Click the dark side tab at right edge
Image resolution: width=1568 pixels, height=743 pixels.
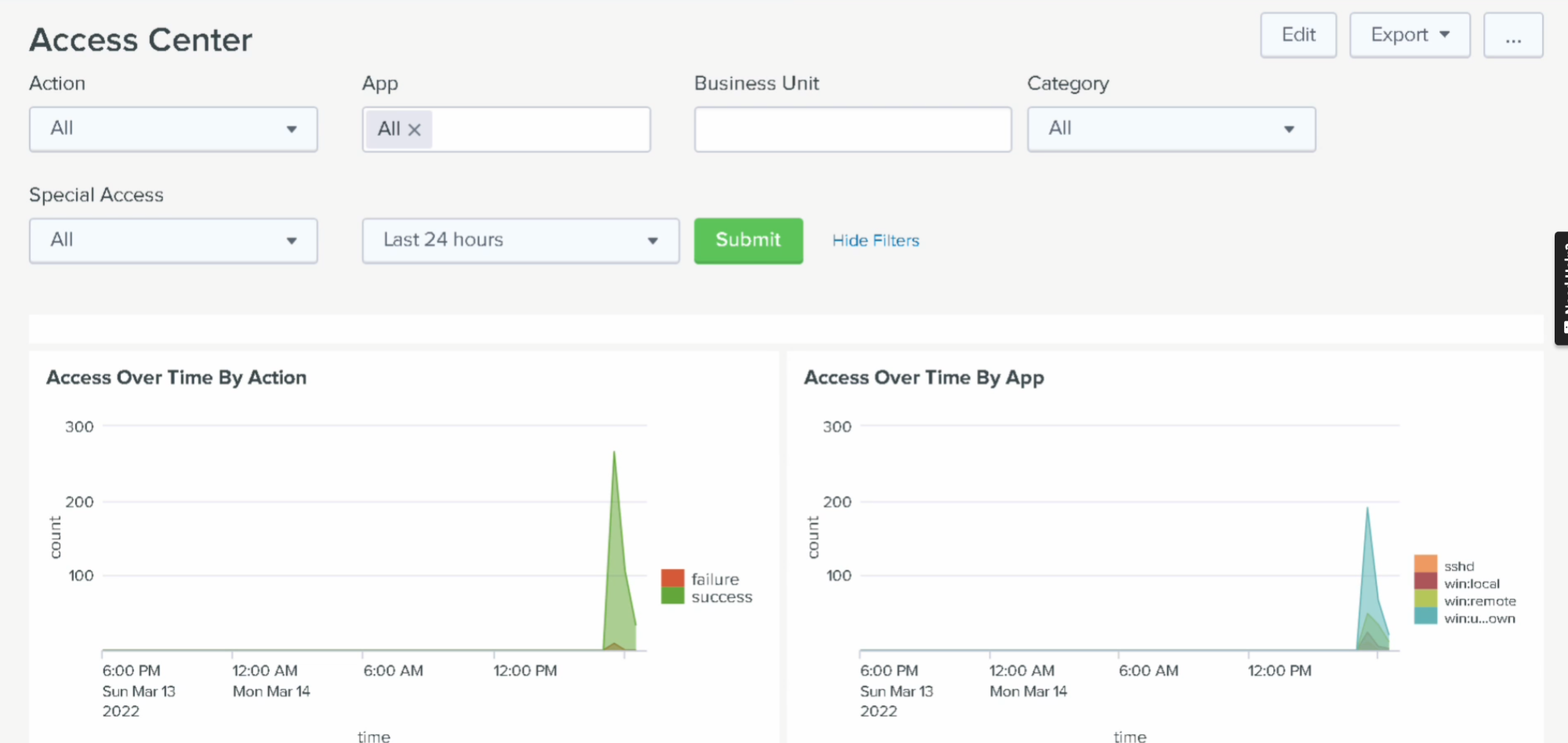click(1561, 288)
